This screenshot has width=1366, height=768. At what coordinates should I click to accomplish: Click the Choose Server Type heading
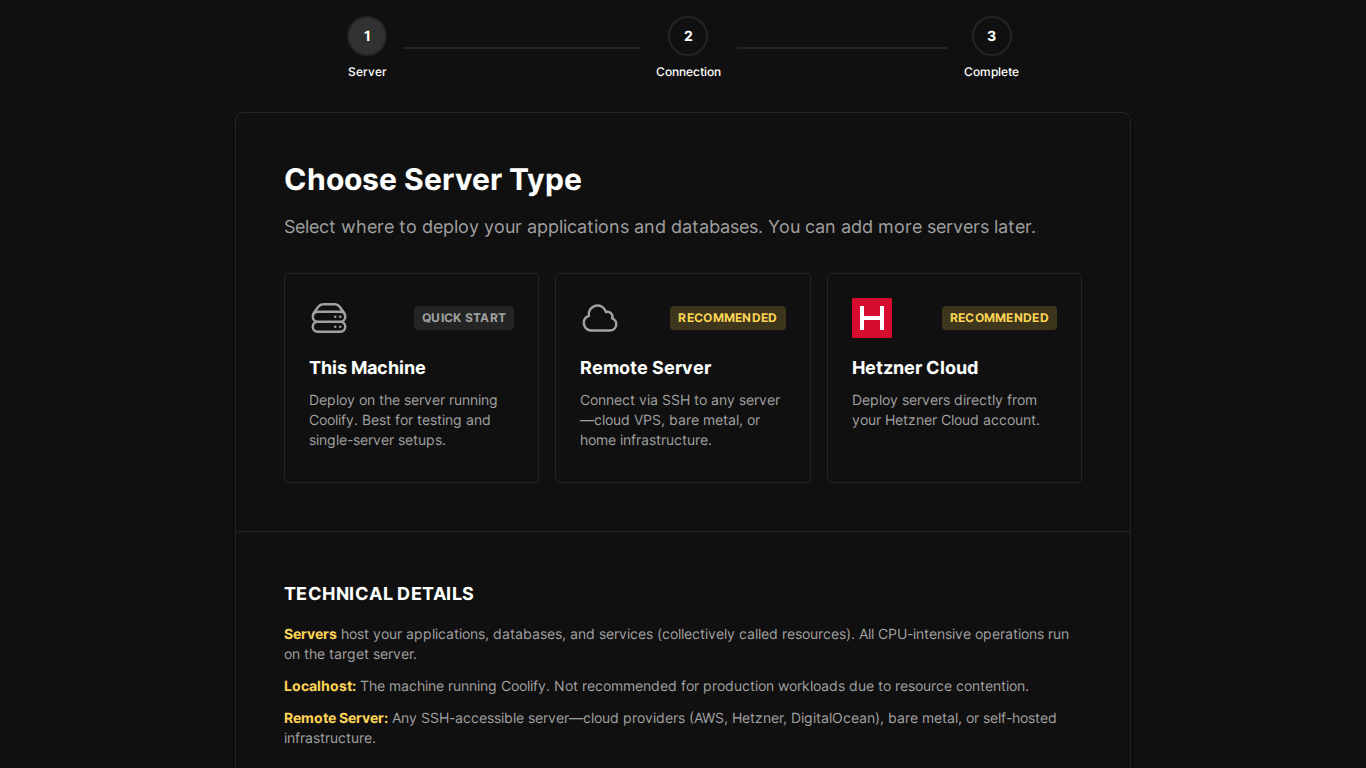click(x=433, y=180)
